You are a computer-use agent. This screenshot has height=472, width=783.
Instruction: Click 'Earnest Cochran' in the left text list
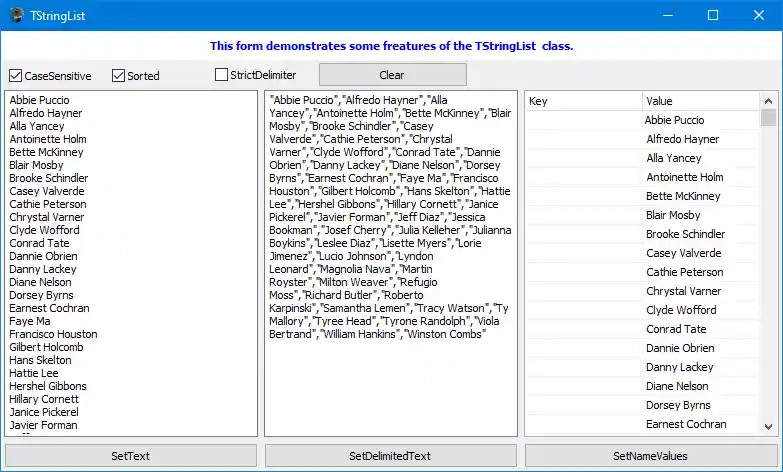49,308
